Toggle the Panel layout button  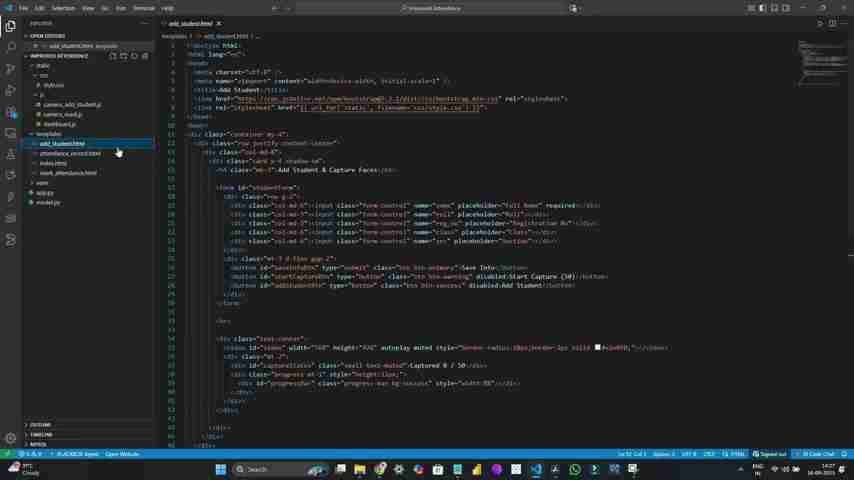(x=773, y=8)
